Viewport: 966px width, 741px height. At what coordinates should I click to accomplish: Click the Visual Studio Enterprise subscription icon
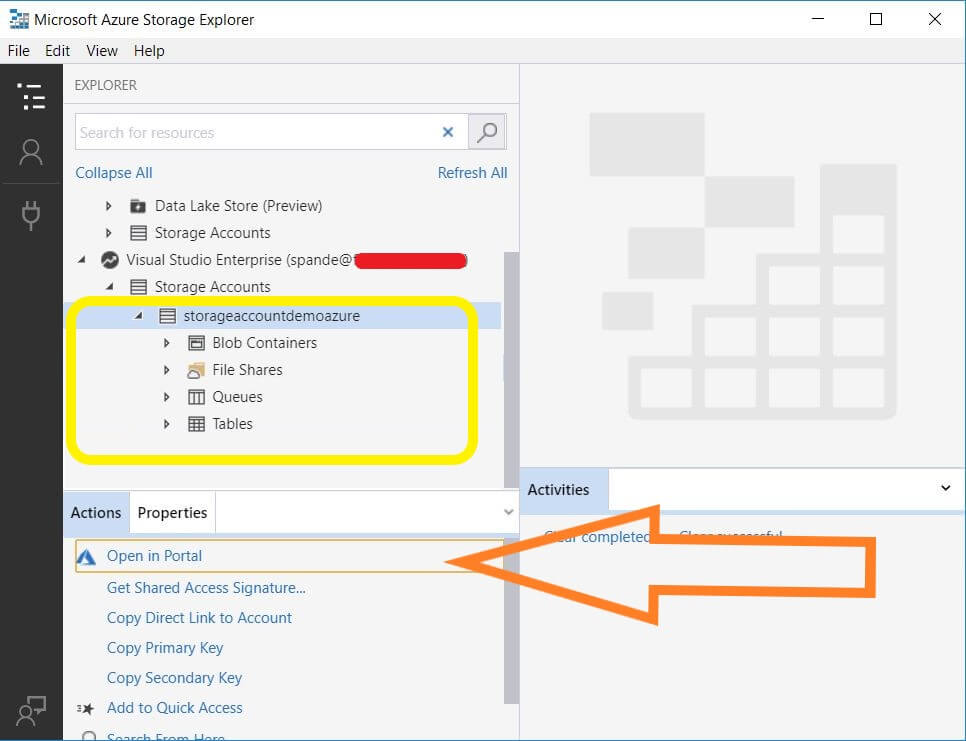coord(110,260)
